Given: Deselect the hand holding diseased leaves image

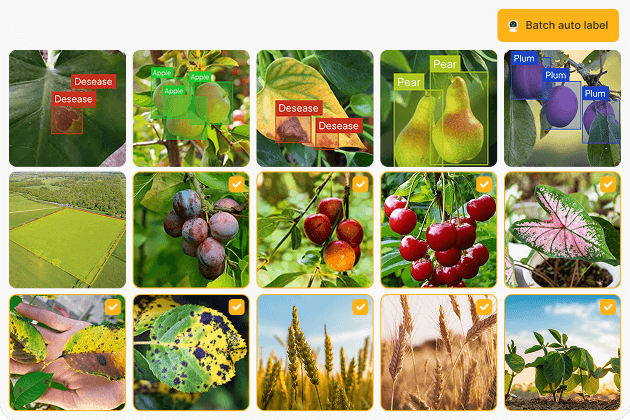Looking at the screenshot, I should (x=113, y=307).
